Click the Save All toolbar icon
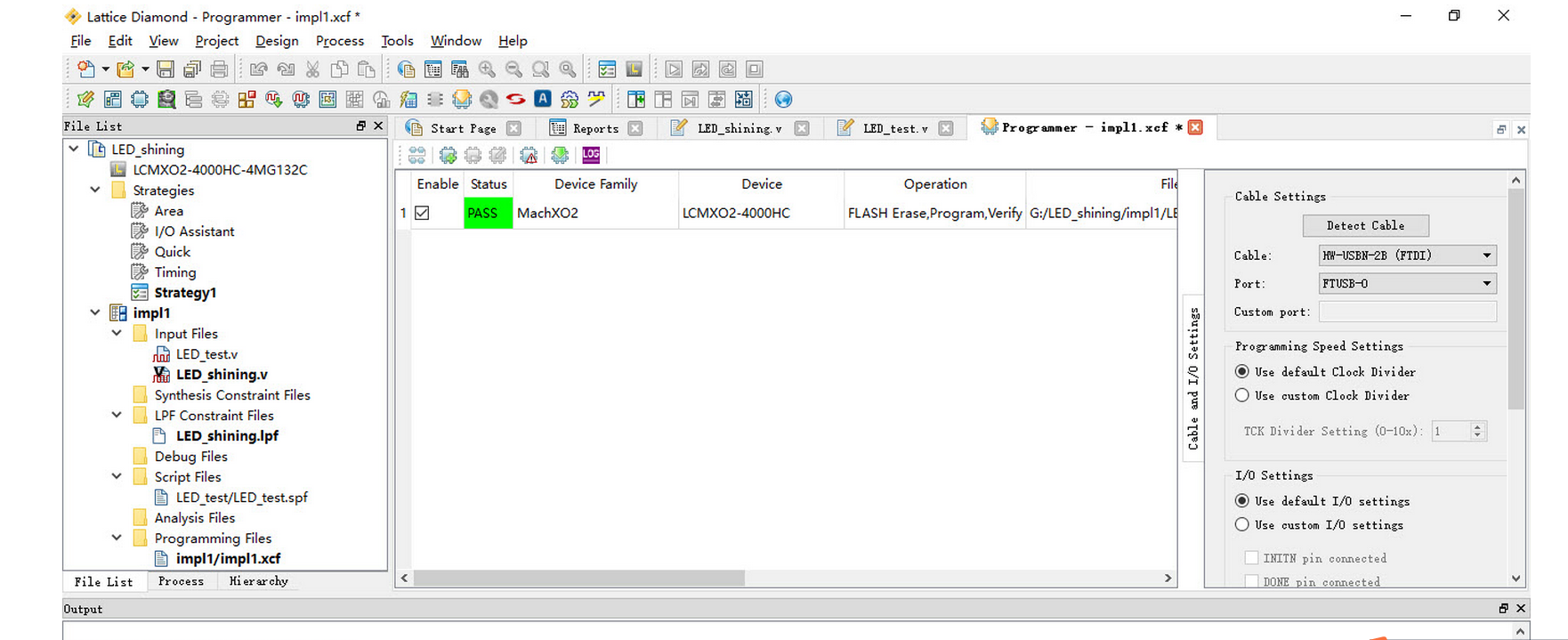This screenshot has height=640, width=1568. click(192, 69)
